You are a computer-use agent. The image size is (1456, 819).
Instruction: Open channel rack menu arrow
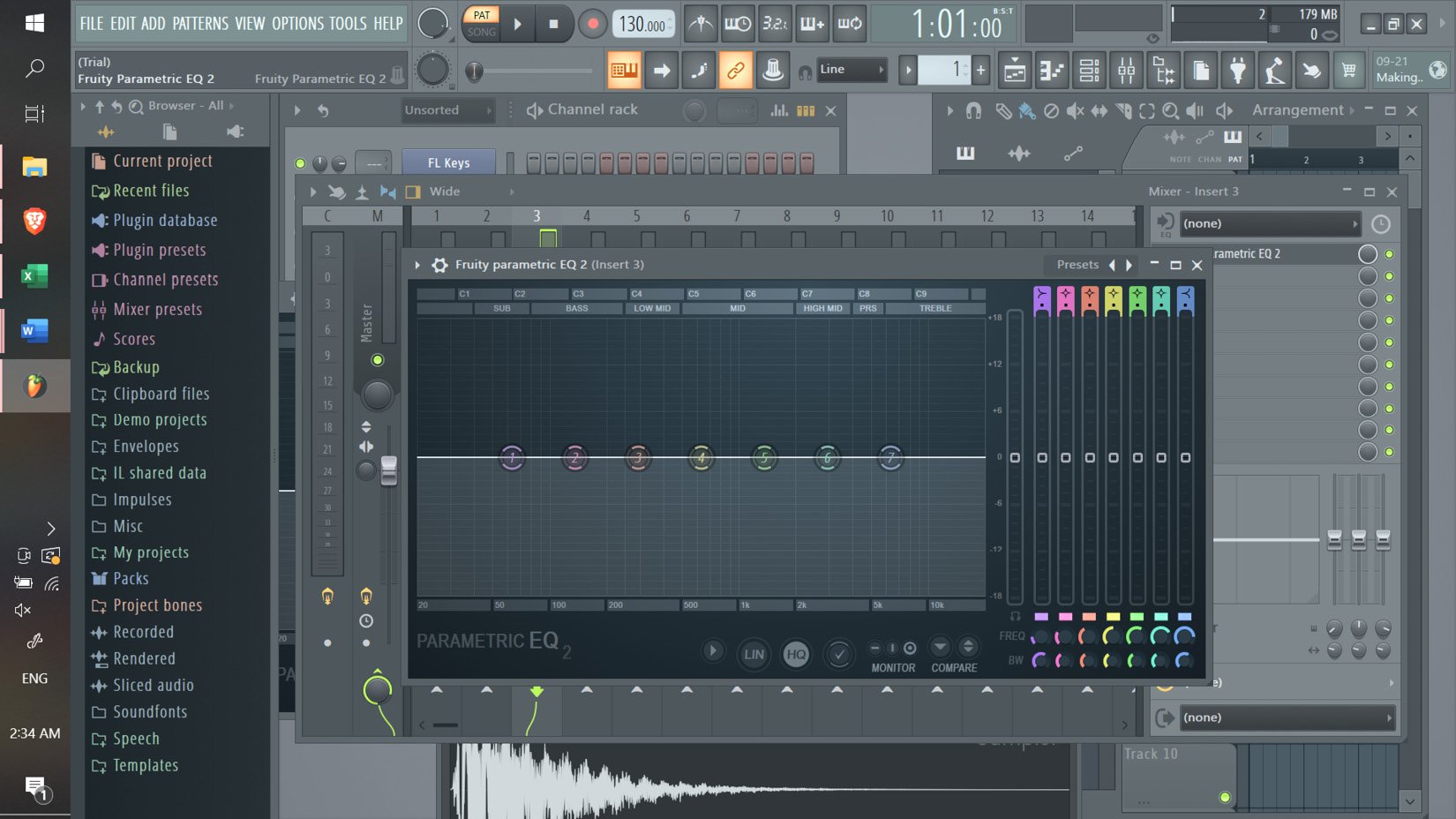pos(297,110)
